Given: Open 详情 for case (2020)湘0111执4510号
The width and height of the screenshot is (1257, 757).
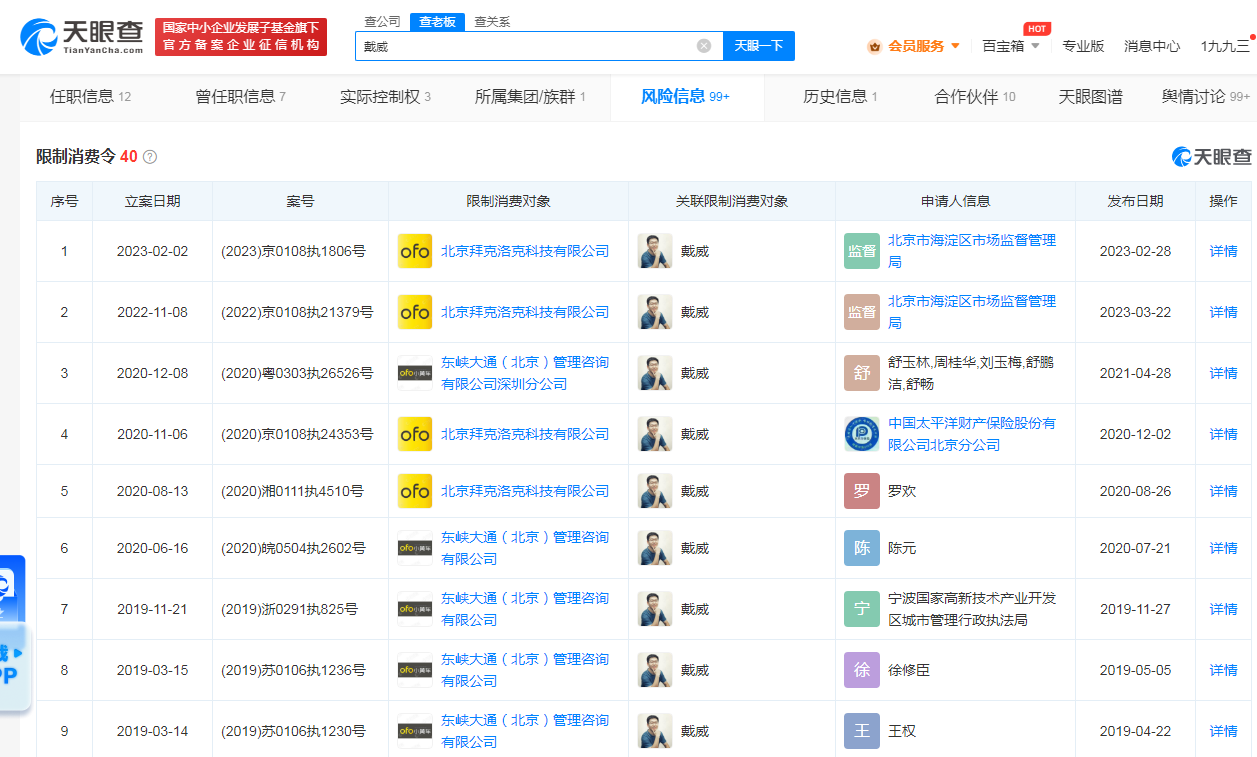Looking at the screenshot, I should pos(1224,491).
